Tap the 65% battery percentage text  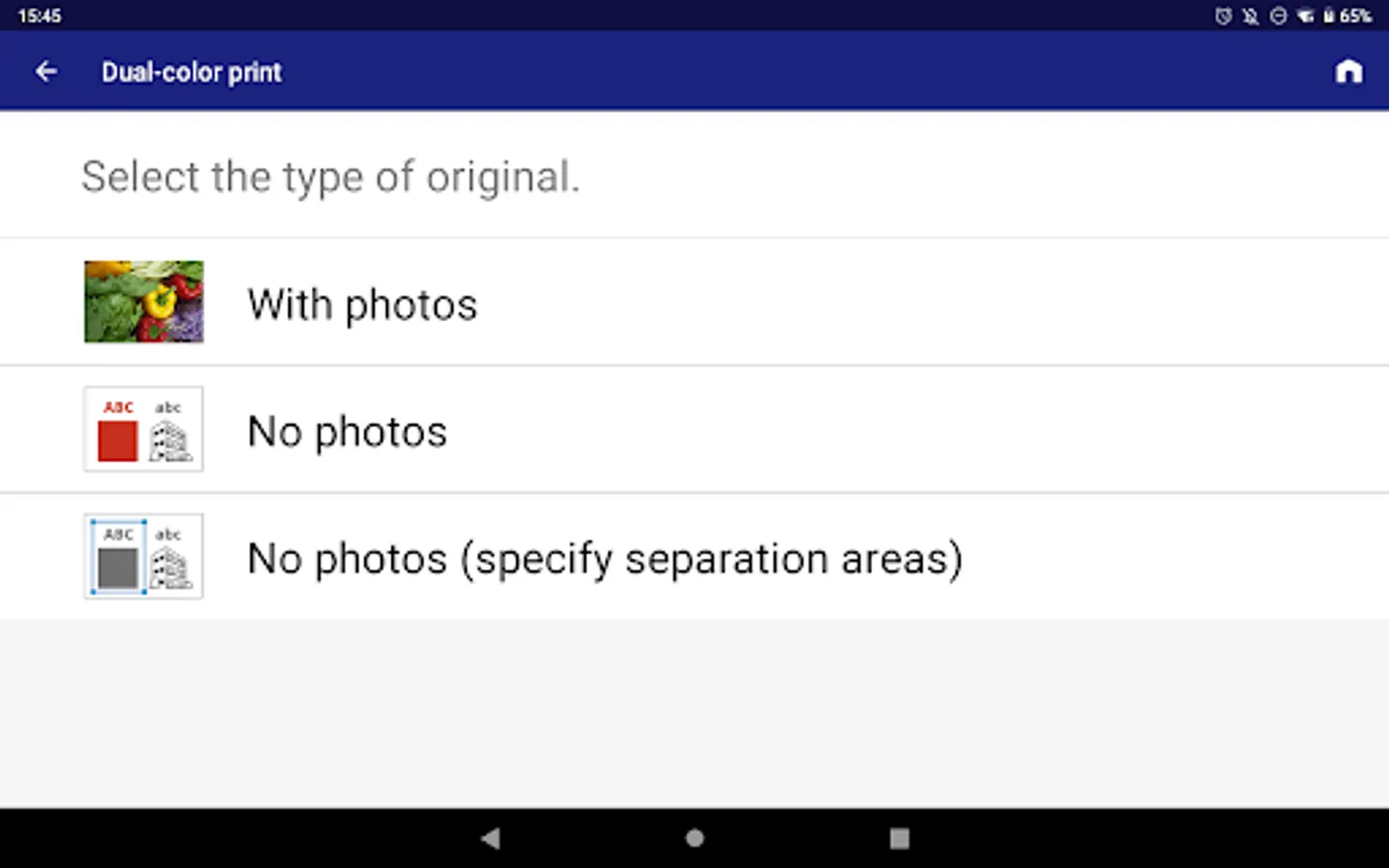point(1355,15)
